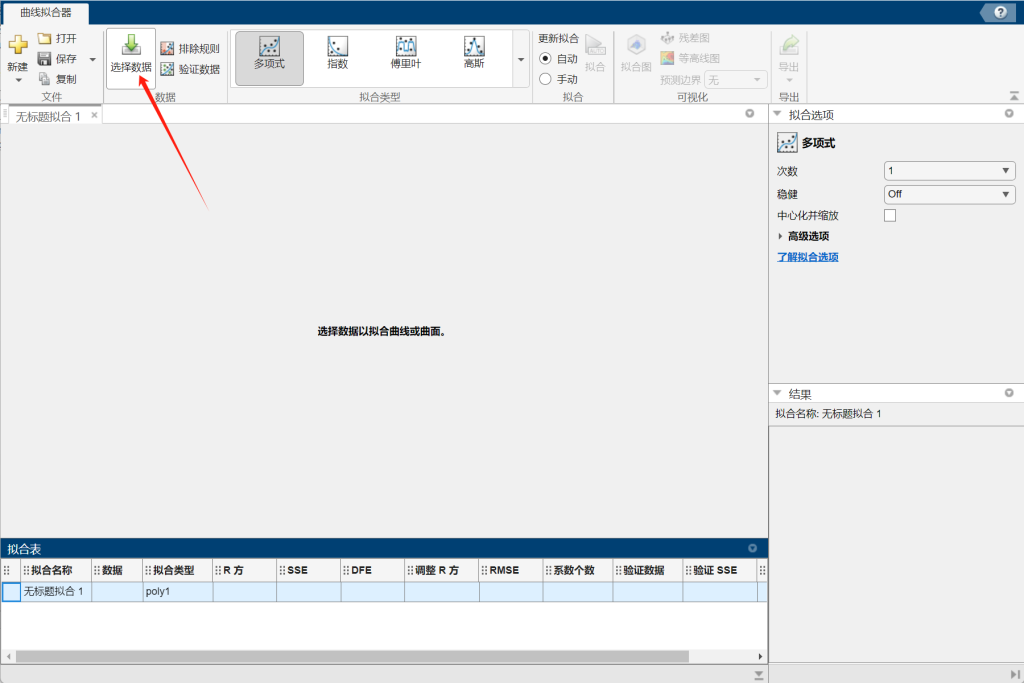The width and height of the screenshot is (1024, 683).
Task: Select the 无标题拟合 1 document tab
Action: (x=48, y=116)
